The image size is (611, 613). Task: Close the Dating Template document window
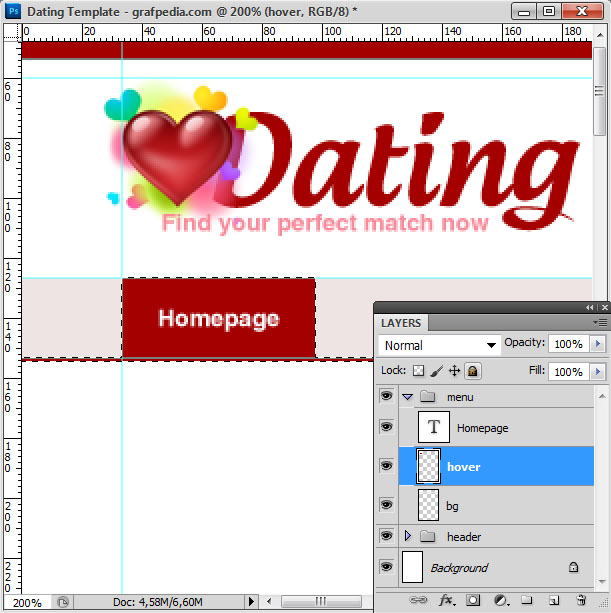tap(582, 12)
